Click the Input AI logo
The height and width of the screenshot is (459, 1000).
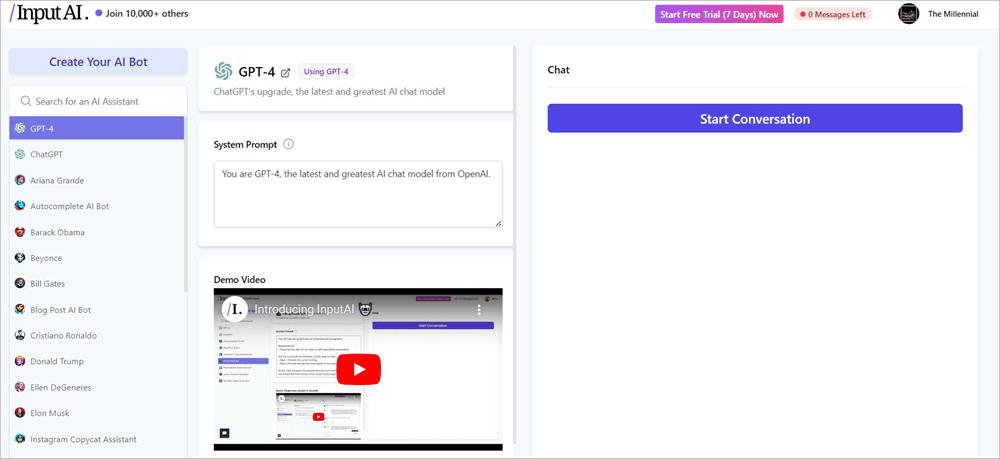pos(48,14)
